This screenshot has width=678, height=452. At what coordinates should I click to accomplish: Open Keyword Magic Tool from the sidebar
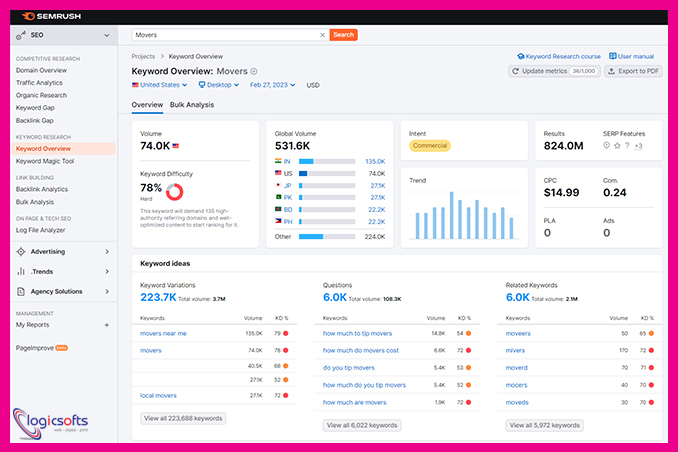(x=45, y=161)
